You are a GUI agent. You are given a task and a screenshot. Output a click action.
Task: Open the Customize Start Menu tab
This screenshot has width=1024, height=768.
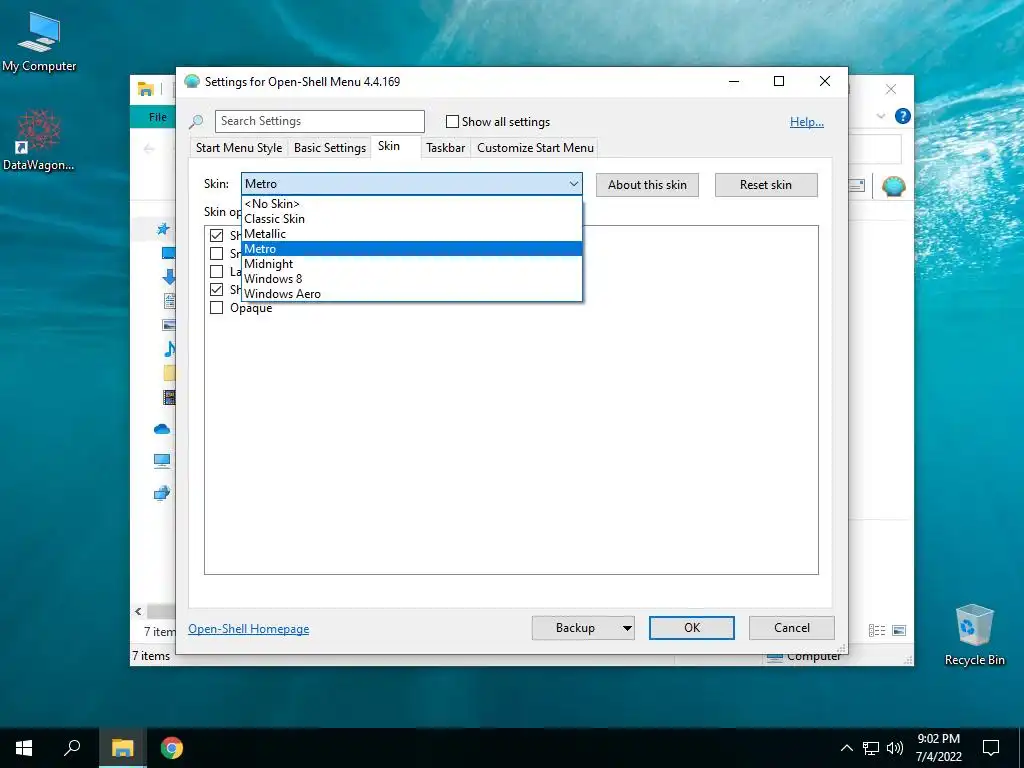[536, 148]
